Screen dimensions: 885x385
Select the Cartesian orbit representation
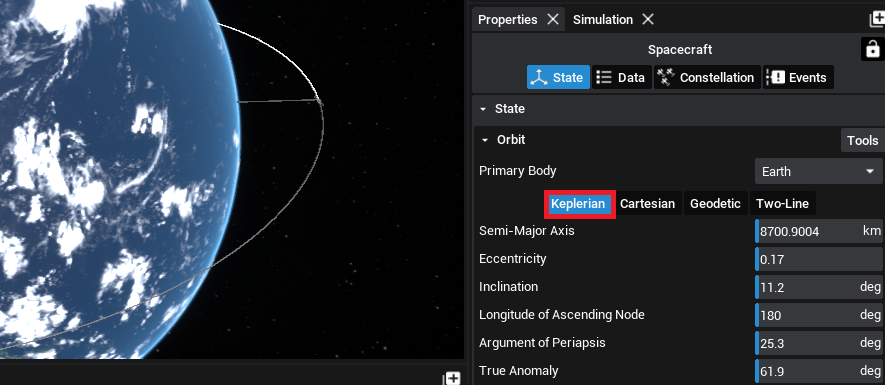(647, 204)
